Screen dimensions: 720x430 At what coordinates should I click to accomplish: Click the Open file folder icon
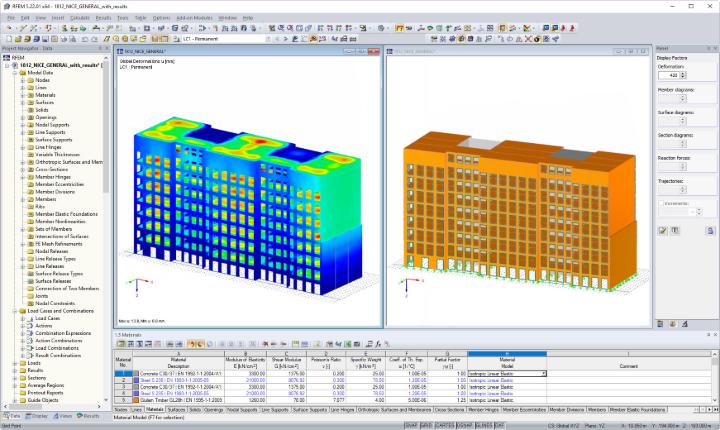(x=19, y=39)
